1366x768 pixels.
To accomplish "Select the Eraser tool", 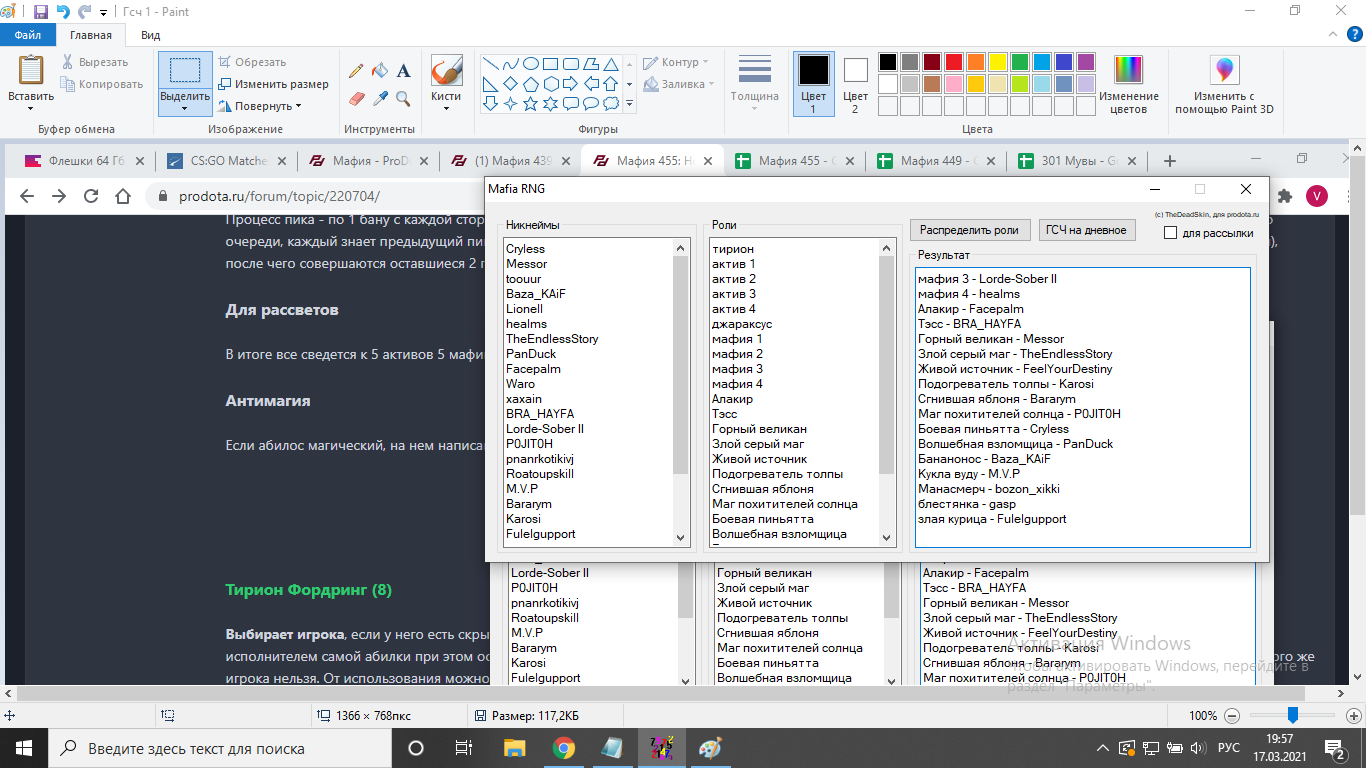I will [355, 98].
